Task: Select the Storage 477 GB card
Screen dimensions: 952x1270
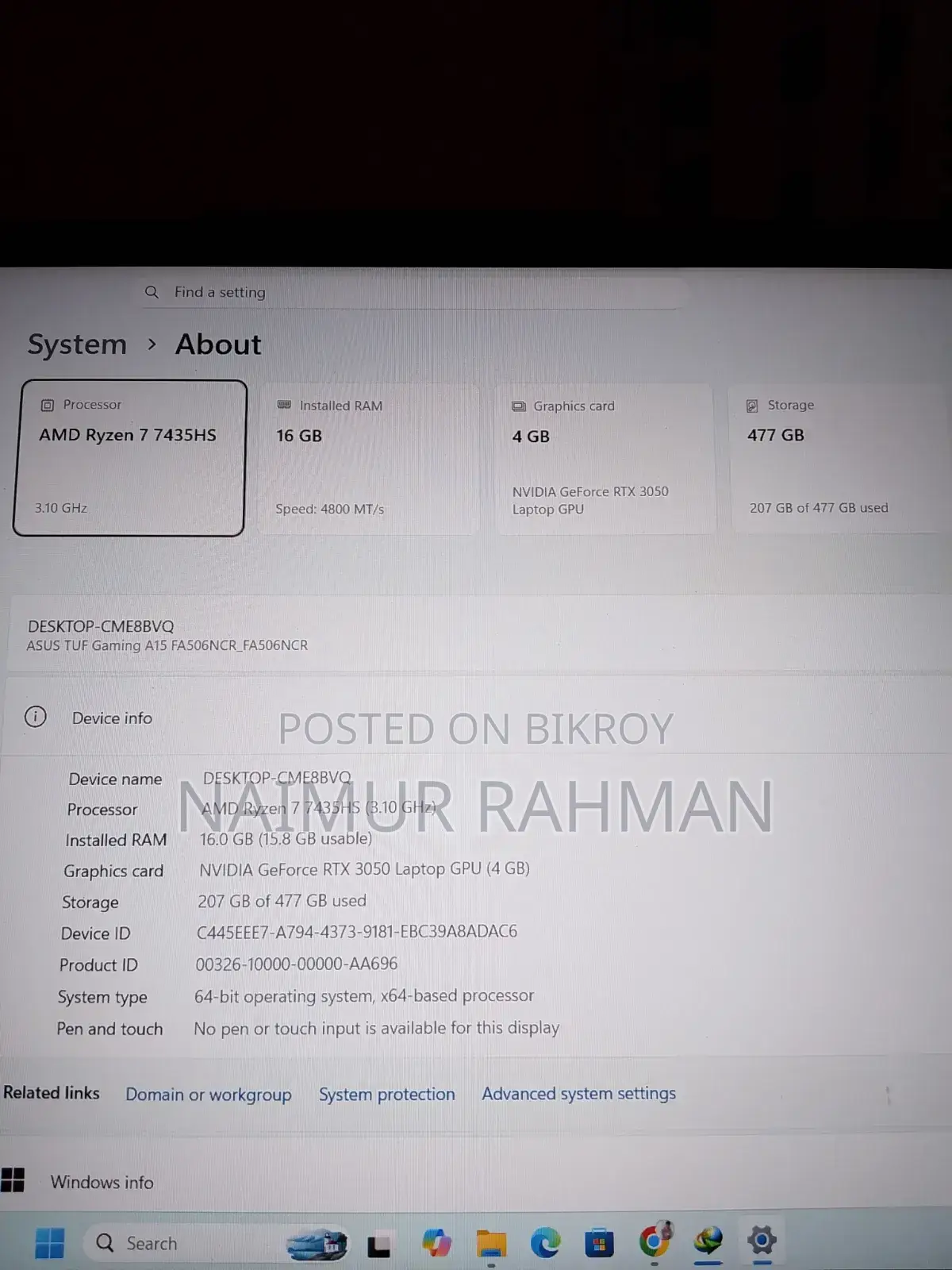Action: 839,458
